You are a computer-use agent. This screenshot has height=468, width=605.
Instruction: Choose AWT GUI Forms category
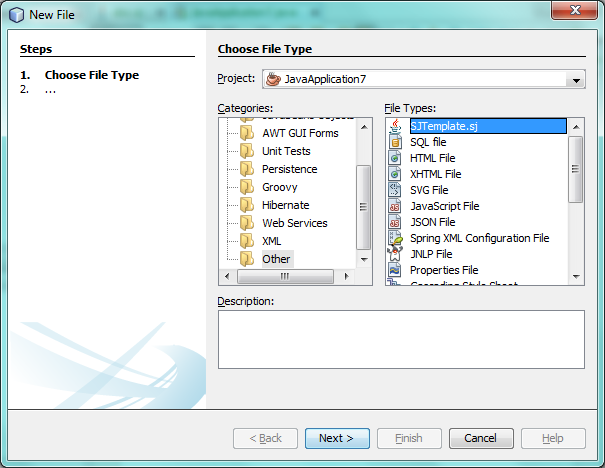click(300, 133)
